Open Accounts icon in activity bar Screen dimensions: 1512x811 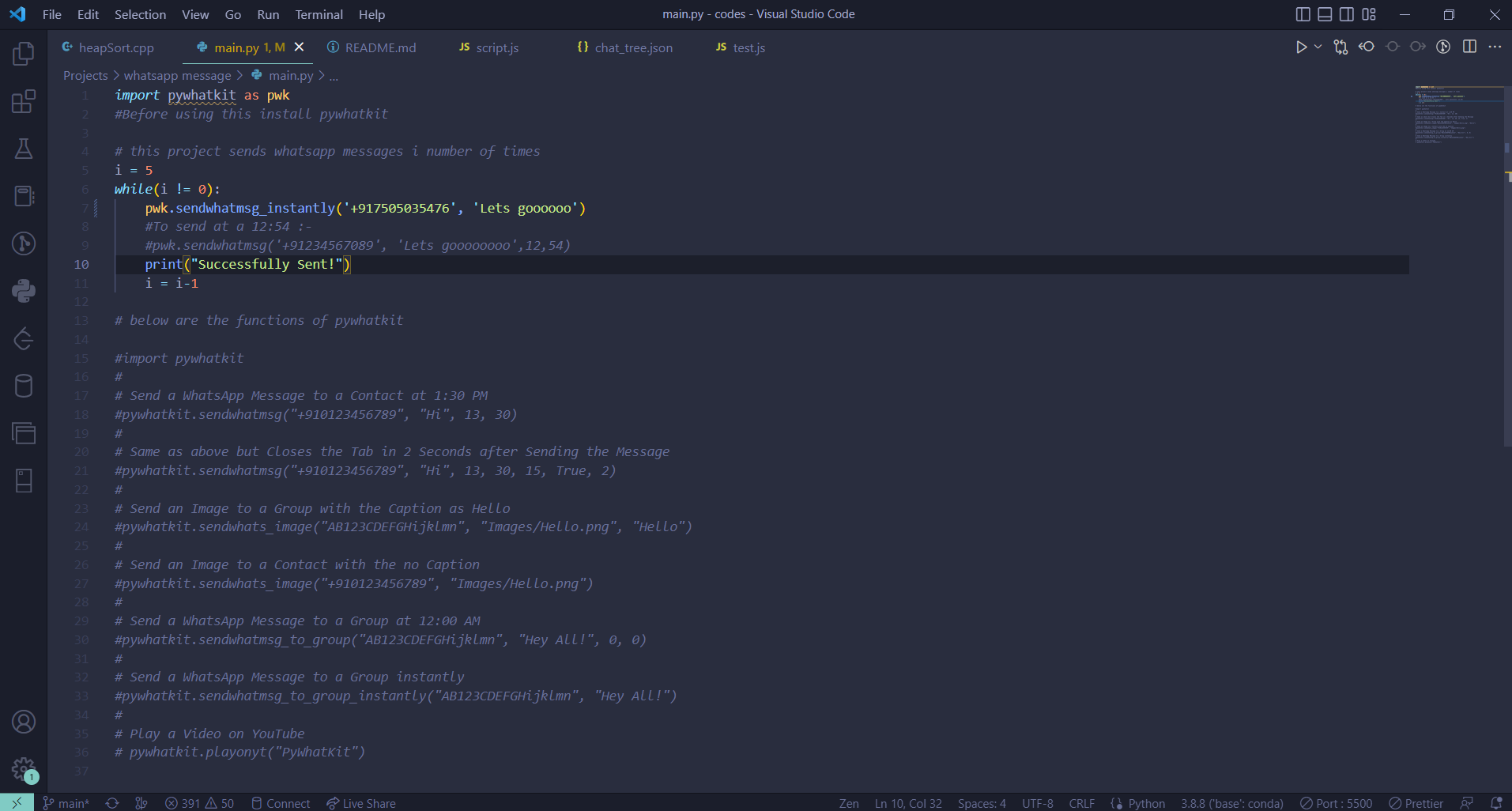pyautogui.click(x=23, y=722)
